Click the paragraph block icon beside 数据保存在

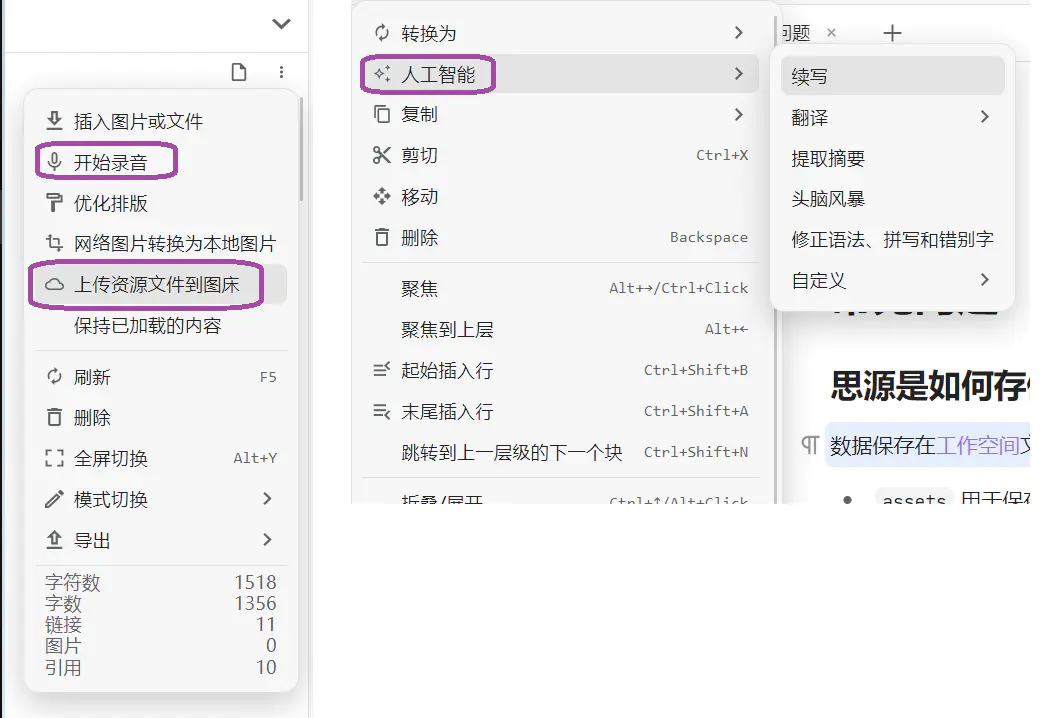(810, 445)
